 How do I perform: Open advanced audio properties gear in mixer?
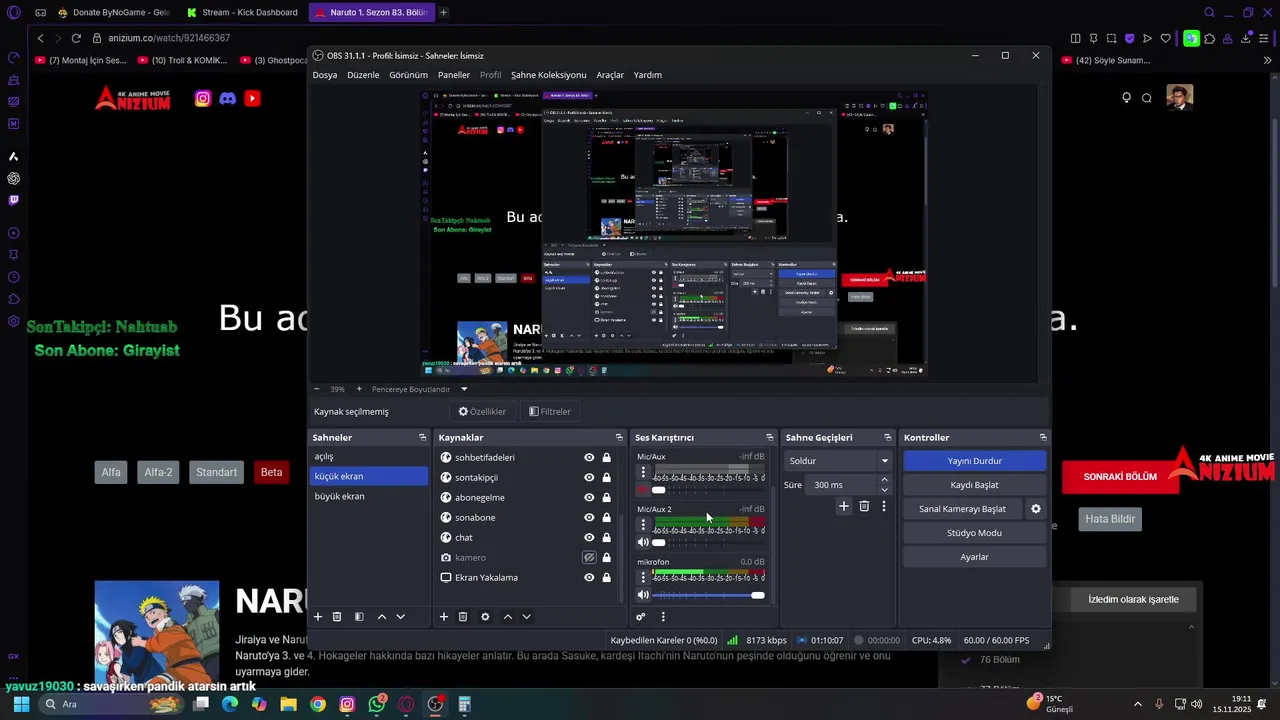click(x=641, y=617)
